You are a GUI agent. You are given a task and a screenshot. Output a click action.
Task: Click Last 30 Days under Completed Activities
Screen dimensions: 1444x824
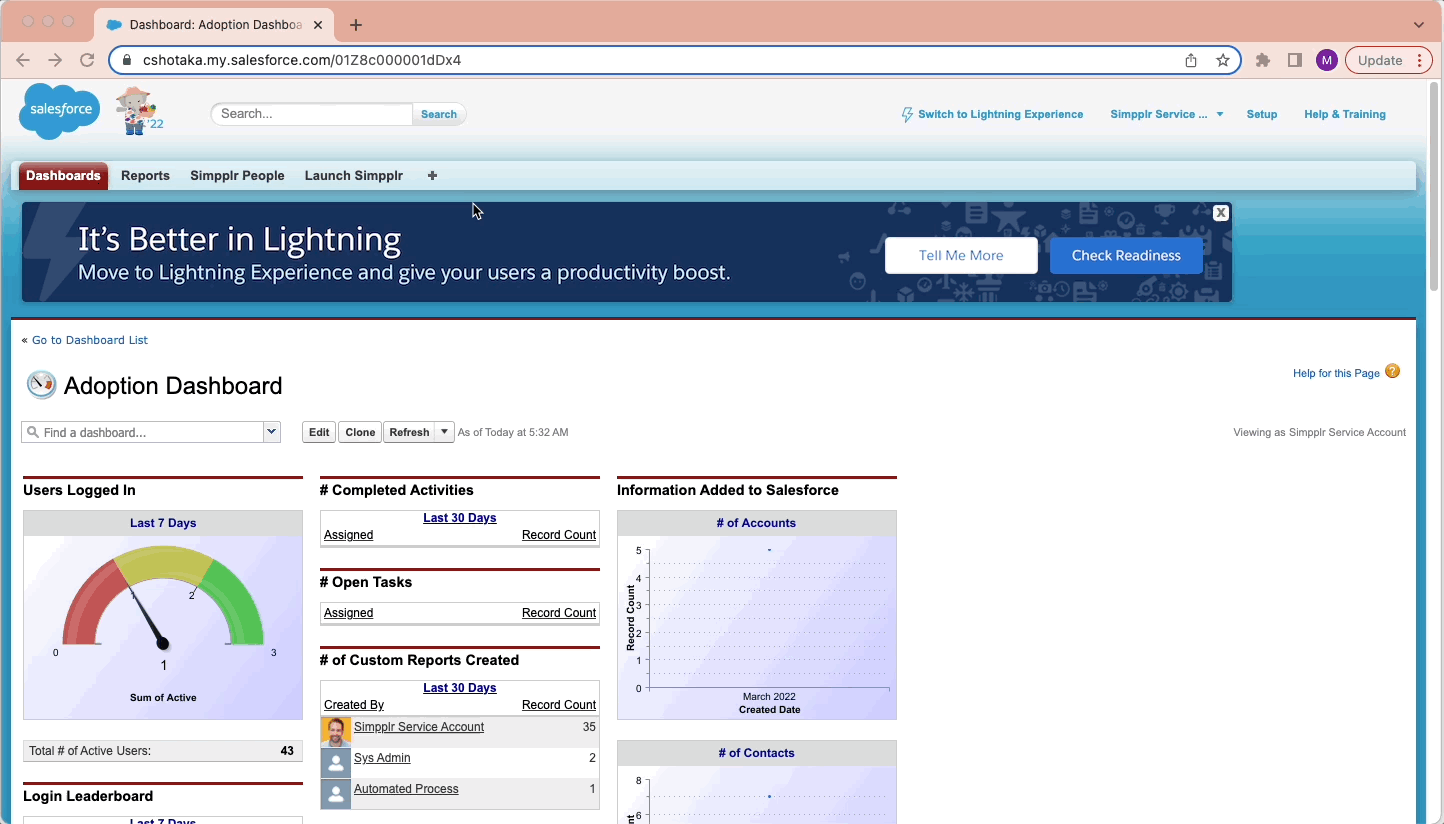click(460, 518)
